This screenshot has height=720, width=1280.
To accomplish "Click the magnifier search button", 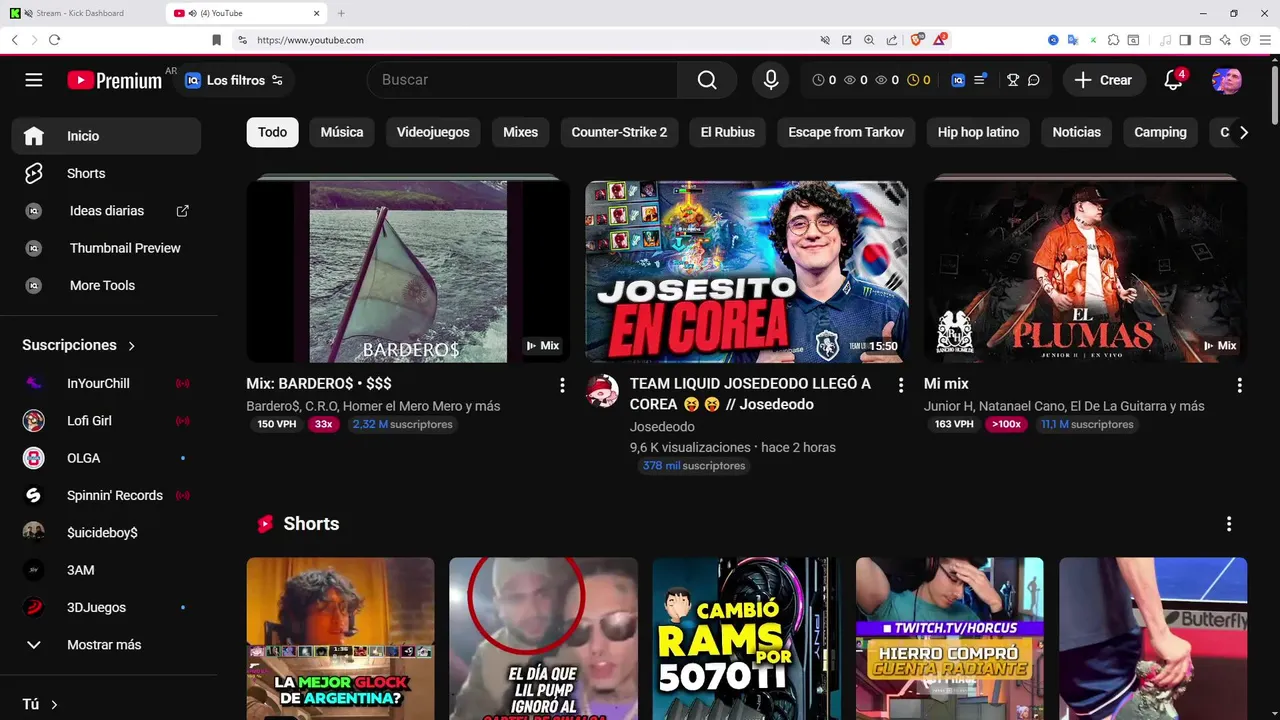I will point(707,80).
